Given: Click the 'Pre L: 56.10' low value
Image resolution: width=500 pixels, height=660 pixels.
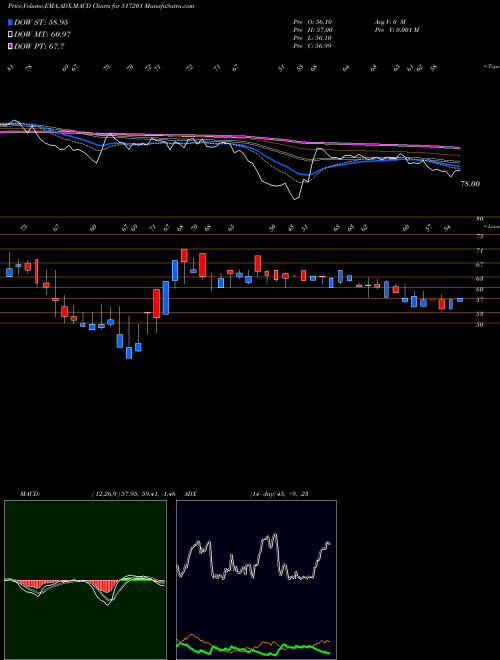Looking at the screenshot, I should (x=313, y=38).
